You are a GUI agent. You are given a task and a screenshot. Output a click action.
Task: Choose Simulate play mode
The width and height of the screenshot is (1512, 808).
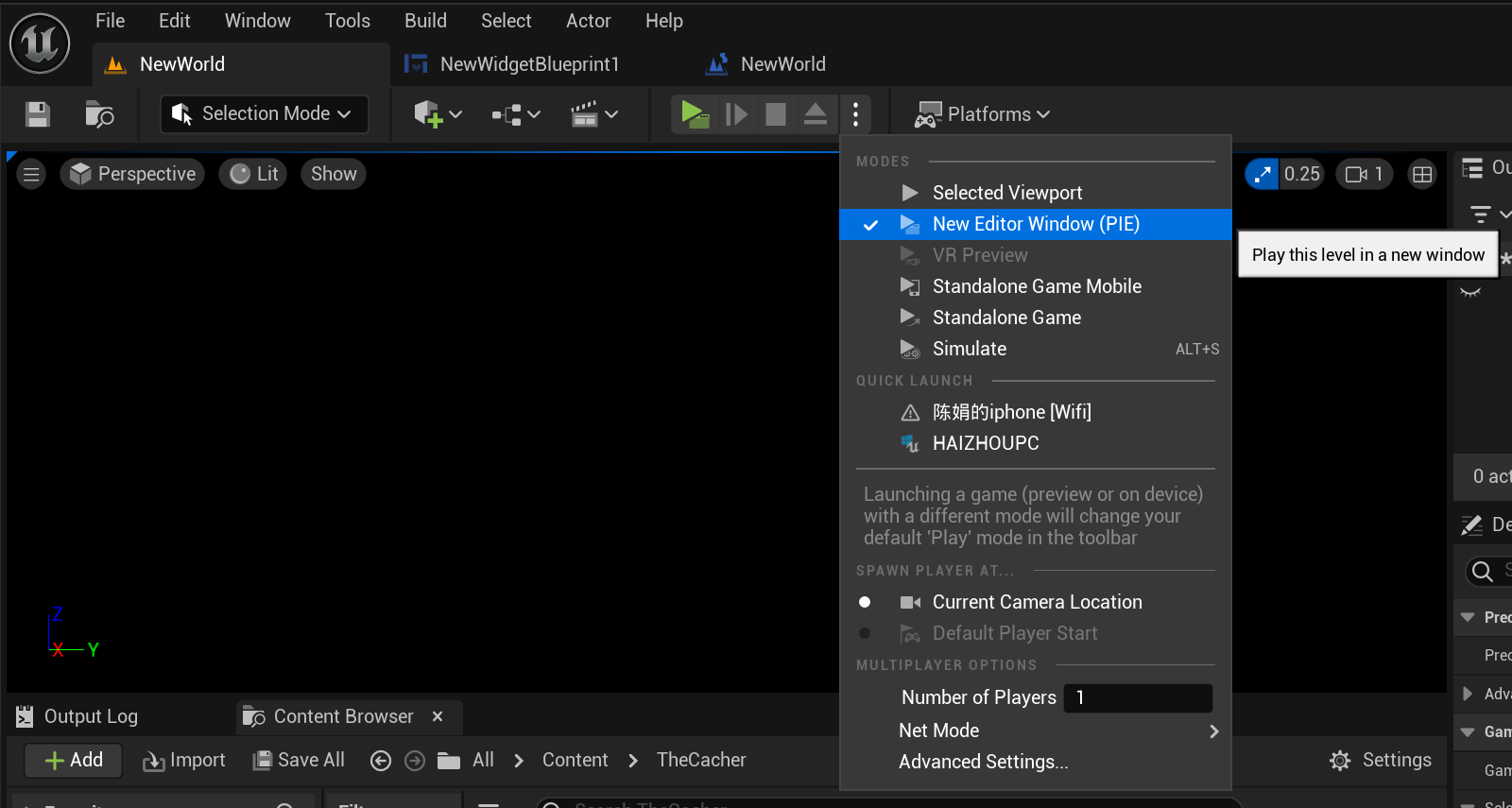(1036, 349)
